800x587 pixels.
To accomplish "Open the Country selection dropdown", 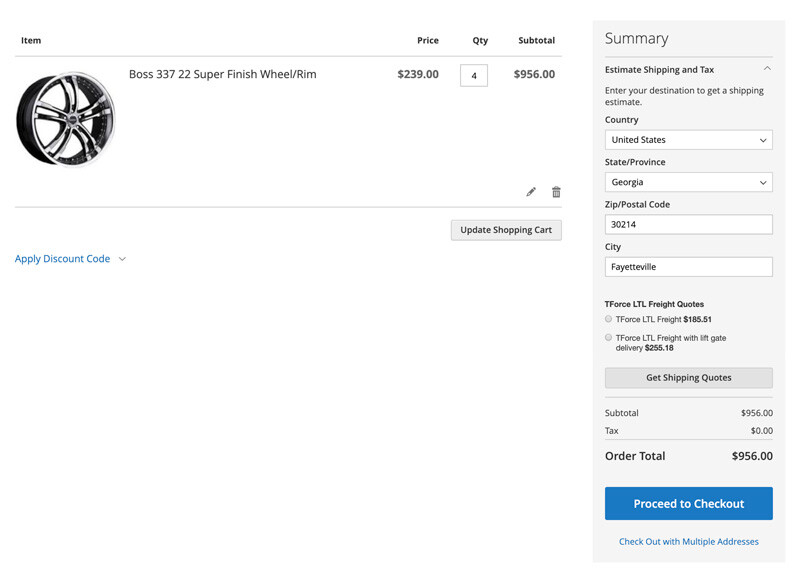I will click(x=688, y=139).
